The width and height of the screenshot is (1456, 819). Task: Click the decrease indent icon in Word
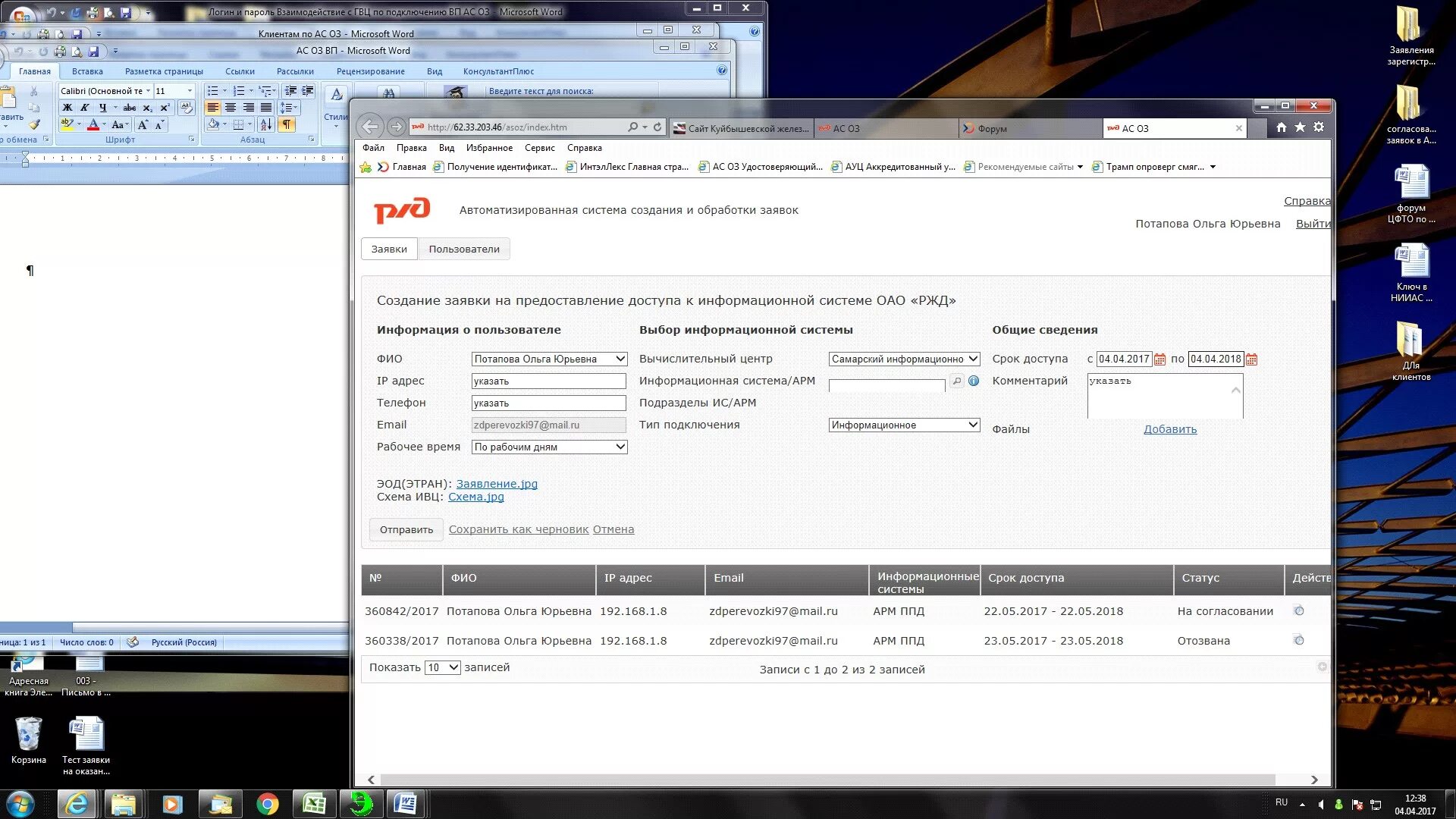click(290, 91)
